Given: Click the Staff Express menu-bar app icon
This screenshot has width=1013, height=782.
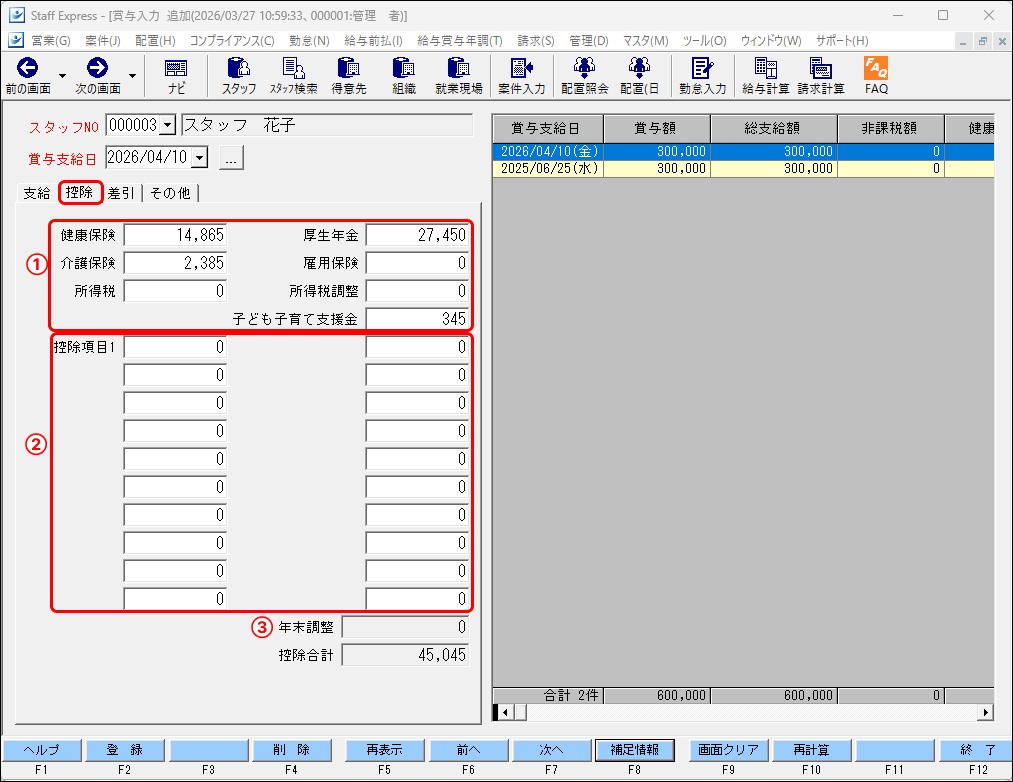Looking at the screenshot, I should (x=16, y=40).
